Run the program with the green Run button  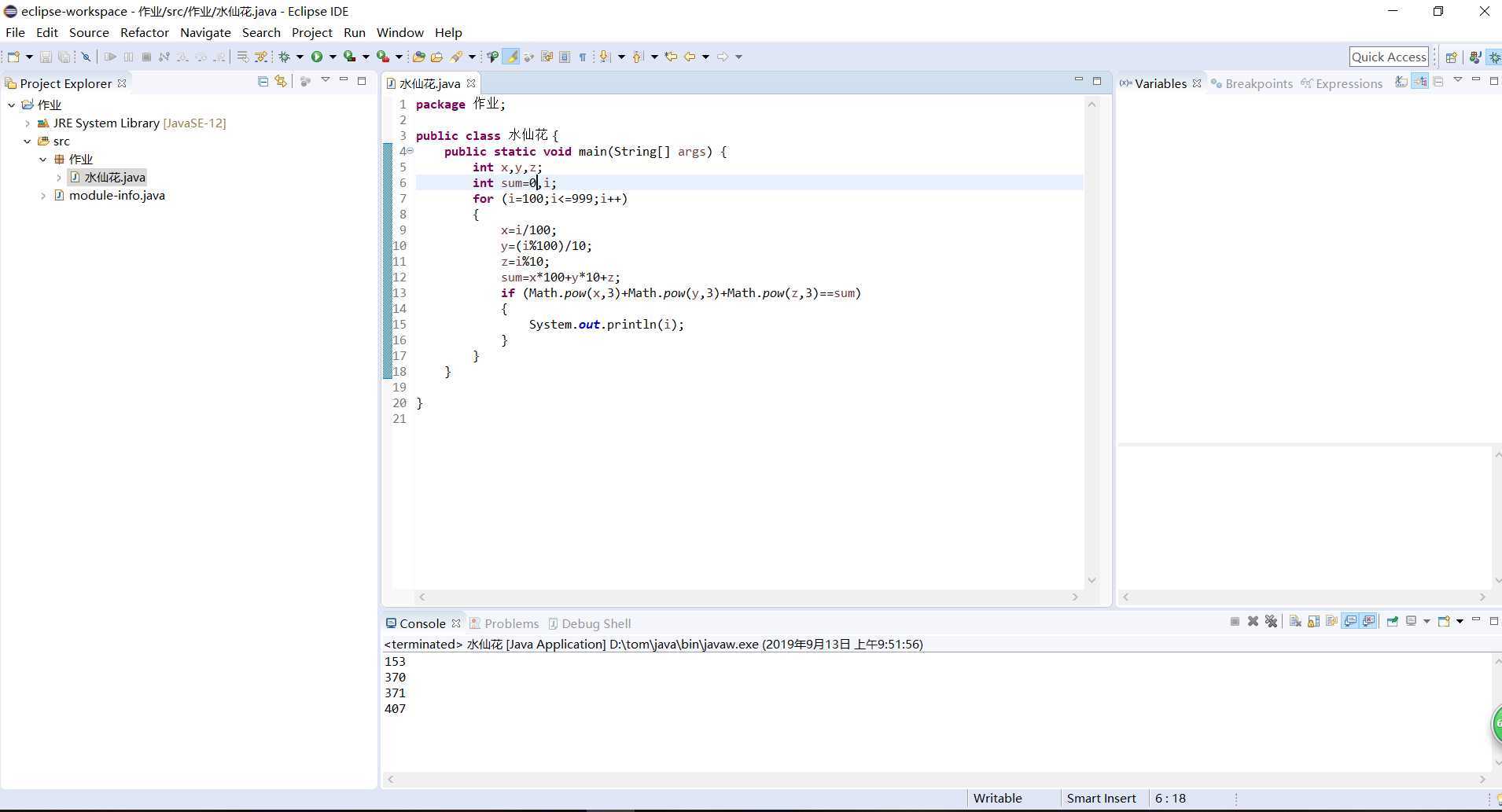[317, 57]
